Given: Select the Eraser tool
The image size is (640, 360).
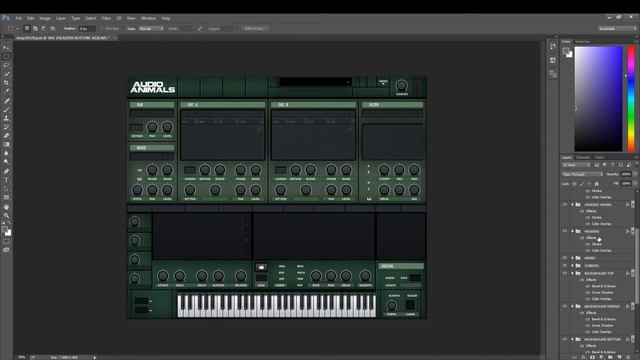Looking at the screenshot, I should (6, 136).
